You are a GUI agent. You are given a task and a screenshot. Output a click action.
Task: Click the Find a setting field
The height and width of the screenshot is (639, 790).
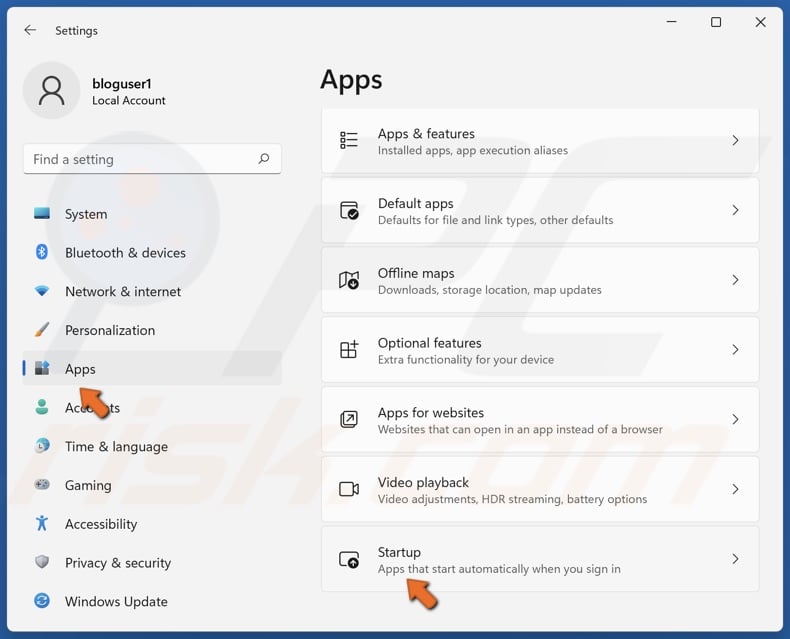[x=152, y=159]
